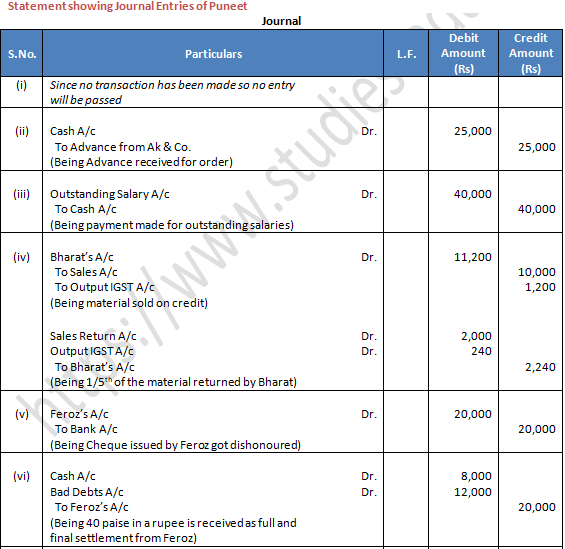Select the 20,000 credit for To Feroz's A/c
Viewport: 565px width, 549px height.
pyautogui.click(x=537, y=507)
